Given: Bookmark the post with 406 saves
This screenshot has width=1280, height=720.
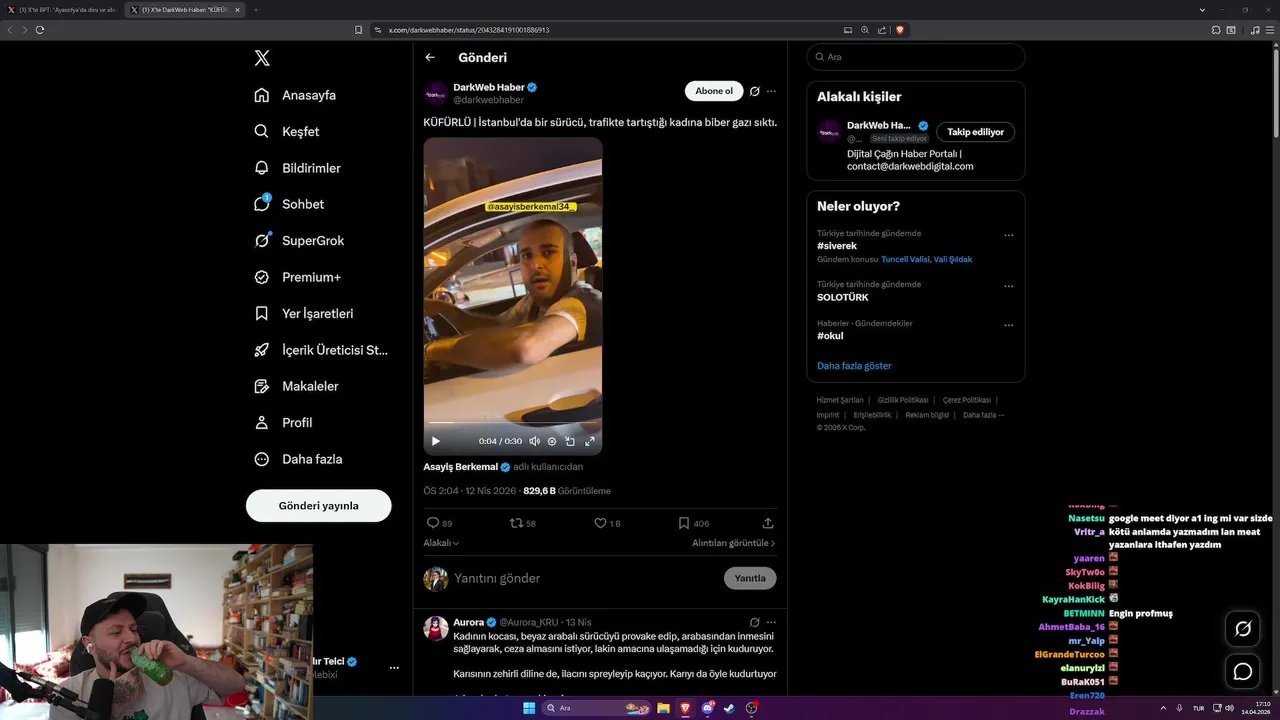Looking at the screenshot, I should click(x=693, y=523).
